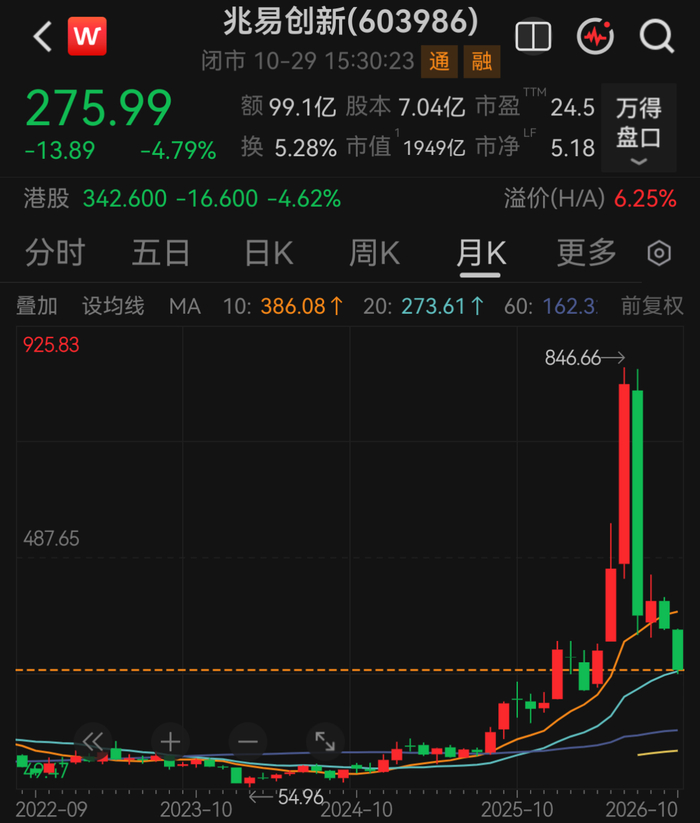Tap market cap value 1949亿
700x823 pixels.
click(434, 148)
